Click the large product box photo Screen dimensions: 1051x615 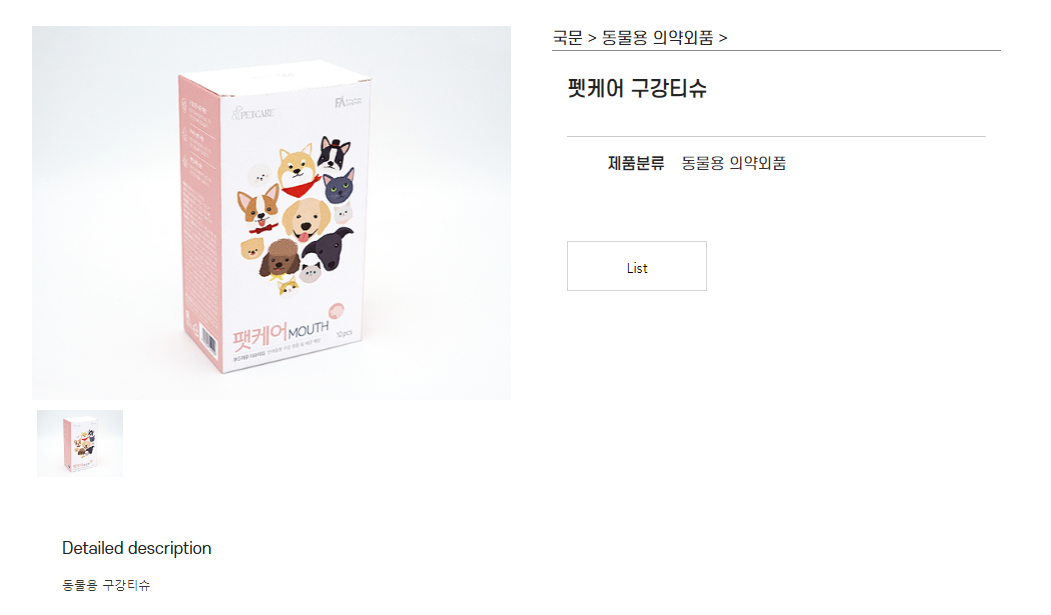[271, 213]
